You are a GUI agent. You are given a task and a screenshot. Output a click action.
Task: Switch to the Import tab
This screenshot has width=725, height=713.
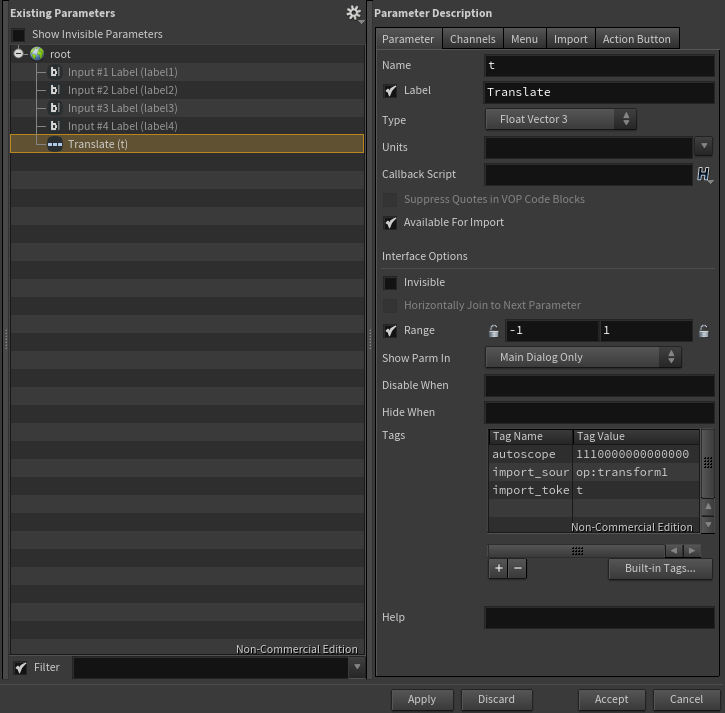[571, 39]
